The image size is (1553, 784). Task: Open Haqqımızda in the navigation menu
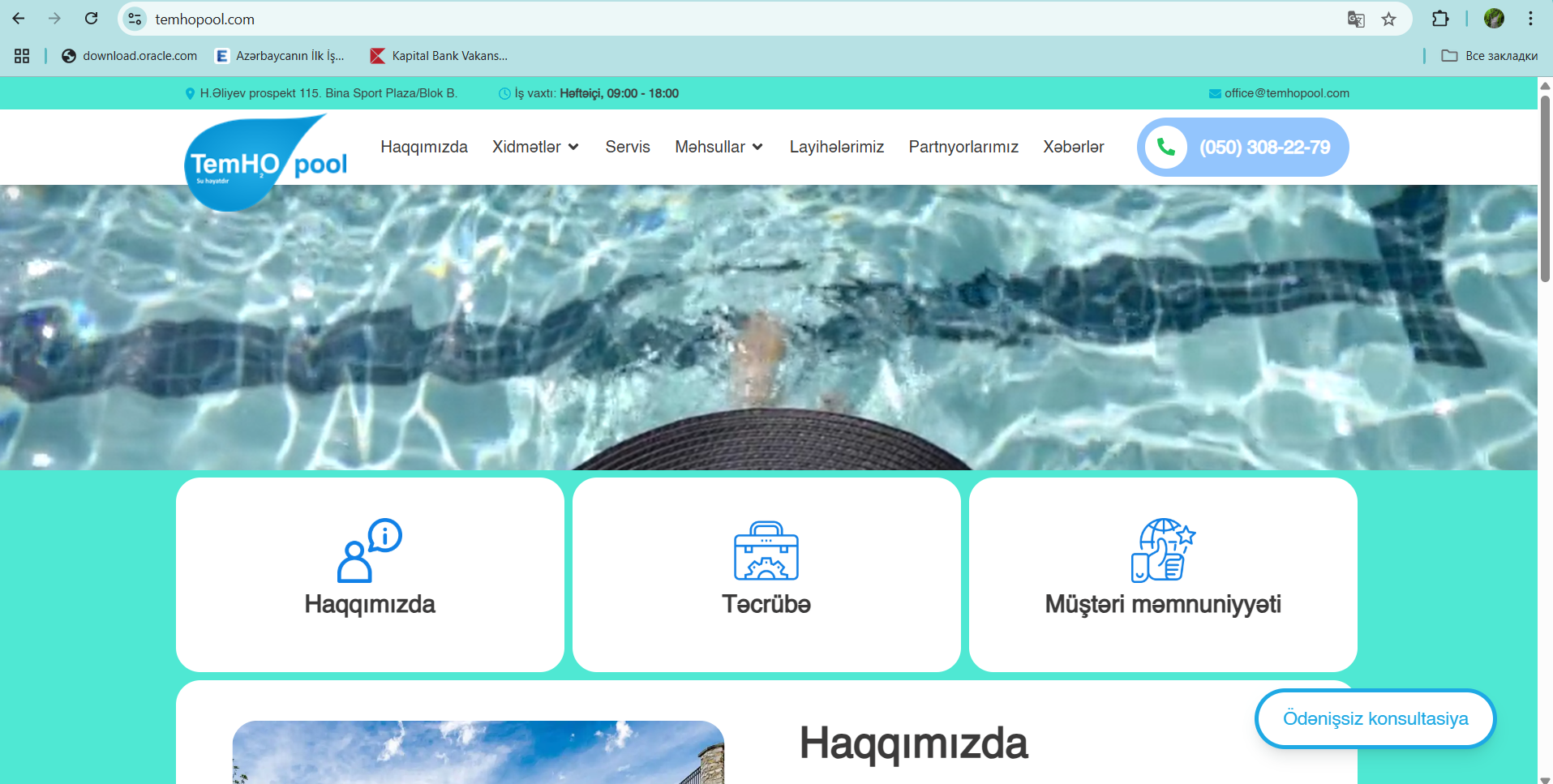424,147
